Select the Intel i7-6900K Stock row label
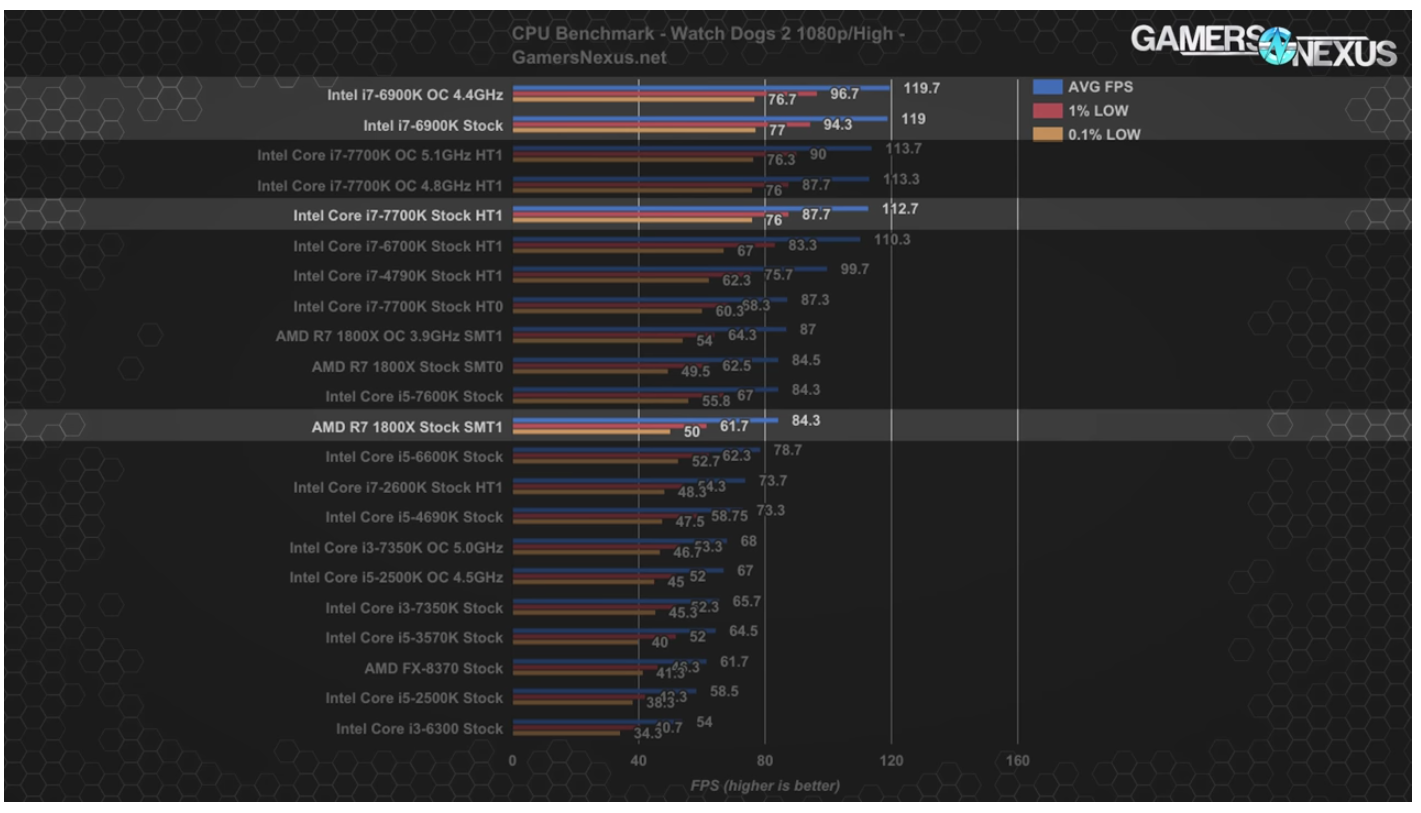This screenshot has height=813, width=1421. [x=433, y=126]
